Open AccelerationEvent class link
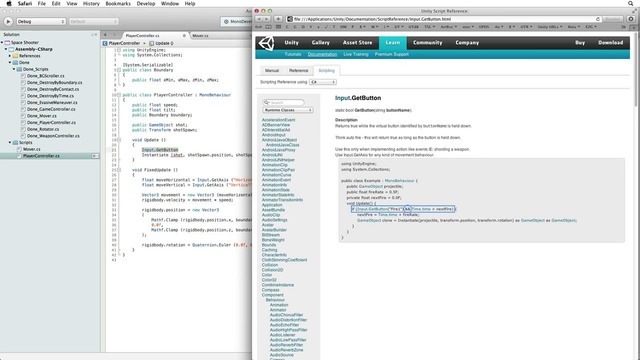 [x=278, y=120]
